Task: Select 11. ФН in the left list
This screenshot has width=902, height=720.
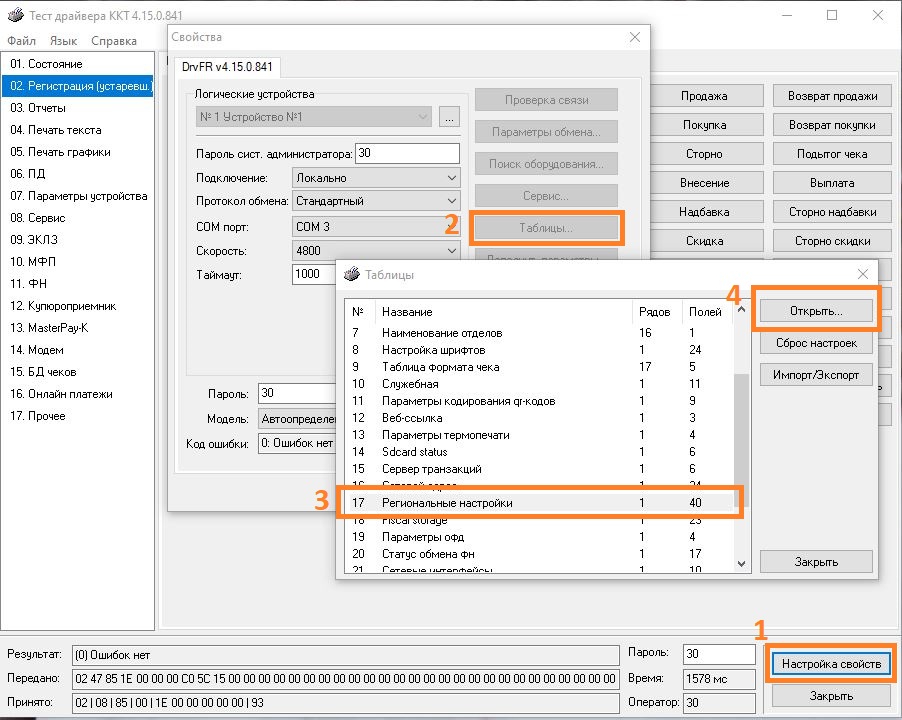Action: point(28,284)
